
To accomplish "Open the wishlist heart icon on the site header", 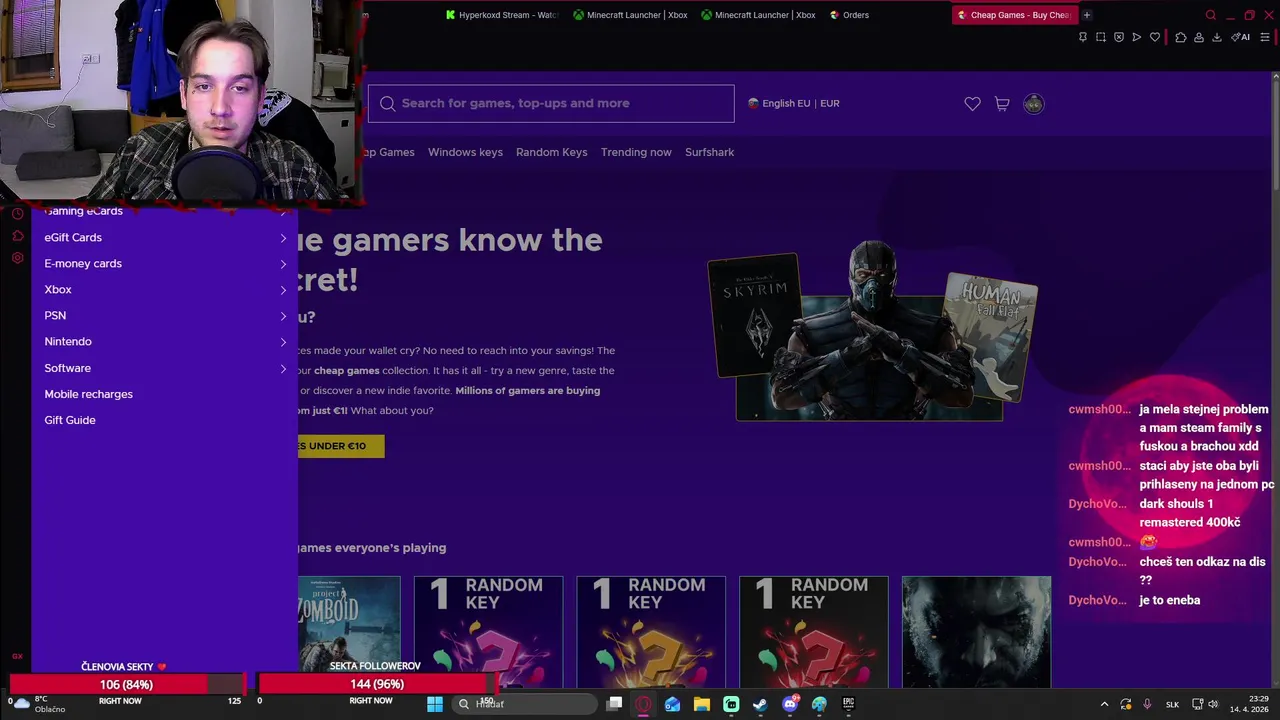I will 972,104.
